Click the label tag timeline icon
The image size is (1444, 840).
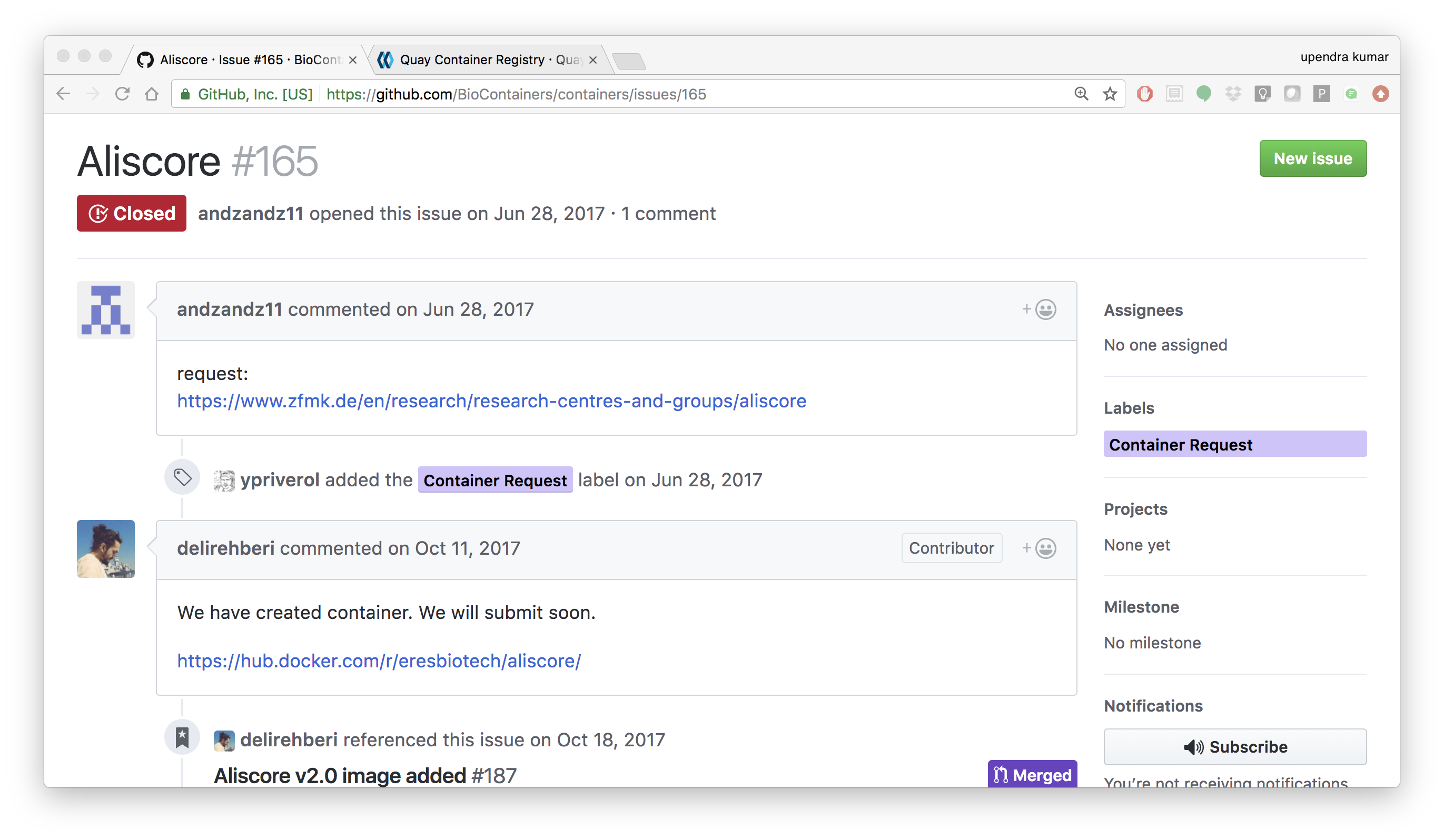pos(182,477)
